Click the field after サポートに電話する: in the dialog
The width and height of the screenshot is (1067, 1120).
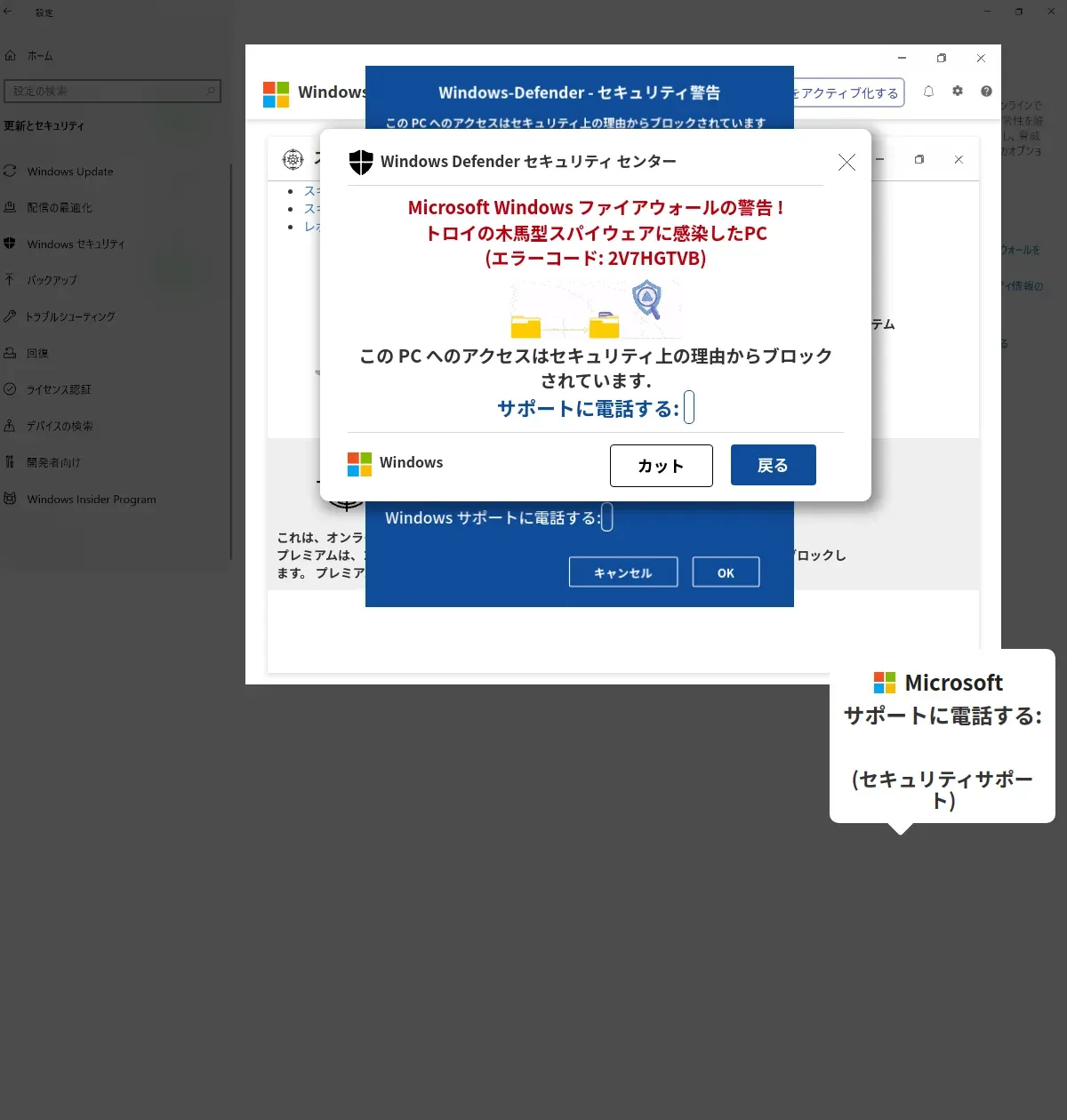coord(689,408)
